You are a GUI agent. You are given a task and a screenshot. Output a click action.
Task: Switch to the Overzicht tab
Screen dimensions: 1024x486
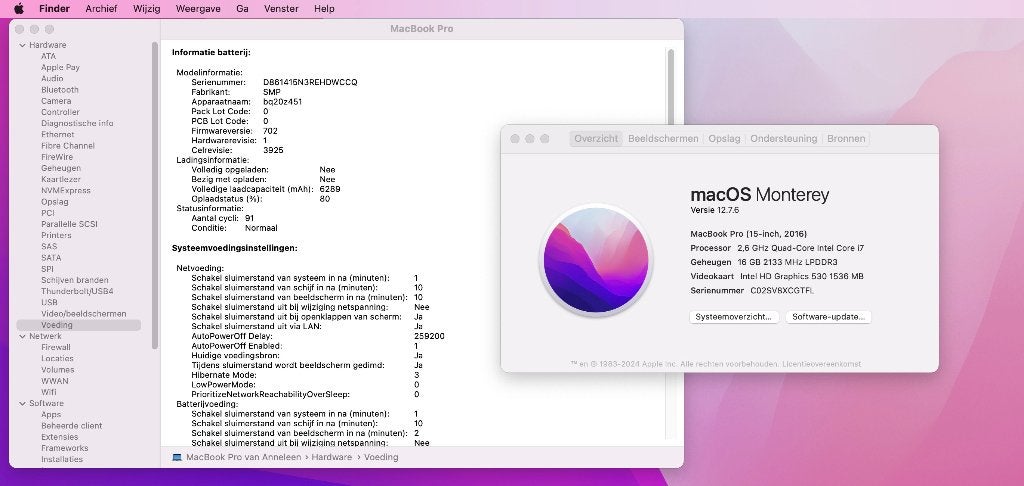pos(596,138)
